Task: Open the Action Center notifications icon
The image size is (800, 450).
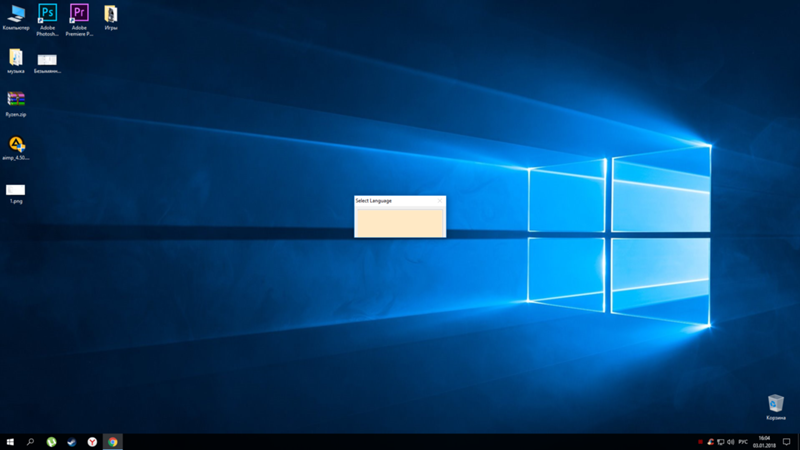Action: (x=786, y=442)
